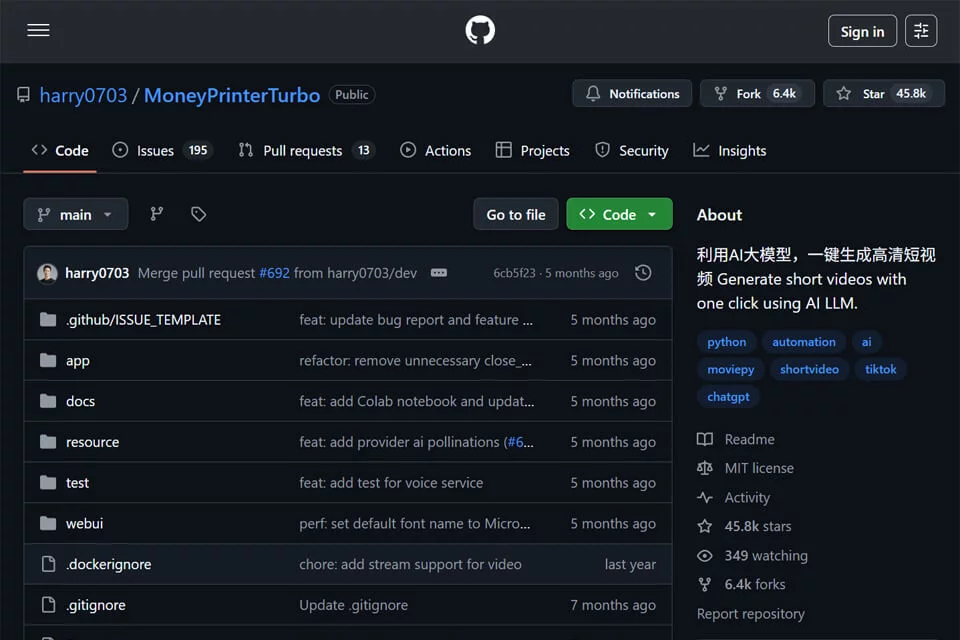Open the main branch selector dropdown

tap(75, 214)
